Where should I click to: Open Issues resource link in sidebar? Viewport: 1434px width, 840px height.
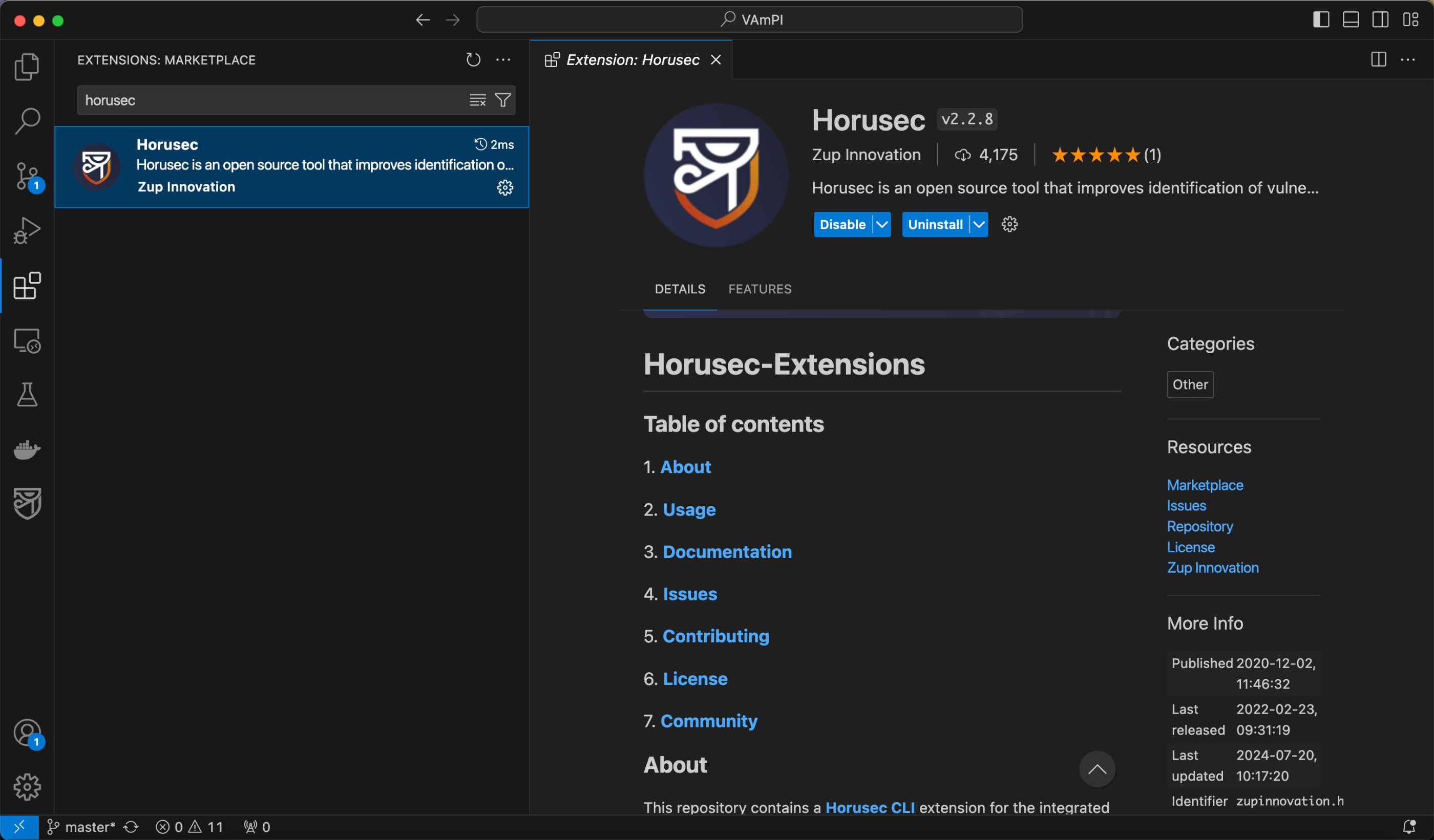(1186, 506)
